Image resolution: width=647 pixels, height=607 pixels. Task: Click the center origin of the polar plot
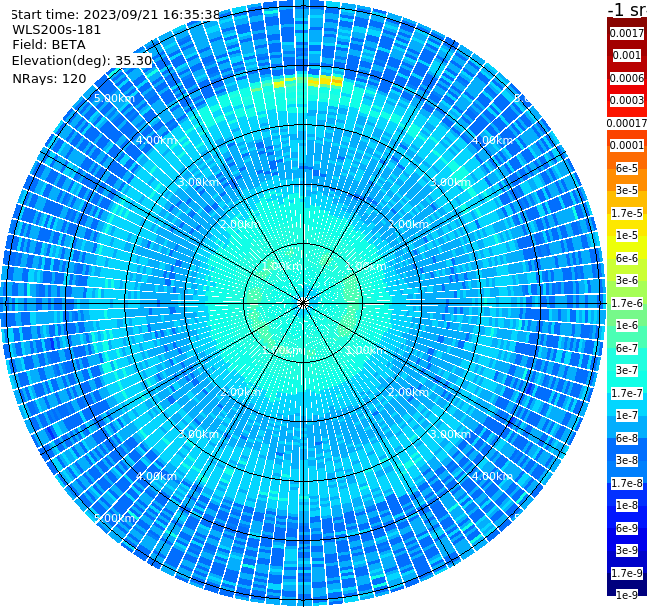(x=303, y=303)
